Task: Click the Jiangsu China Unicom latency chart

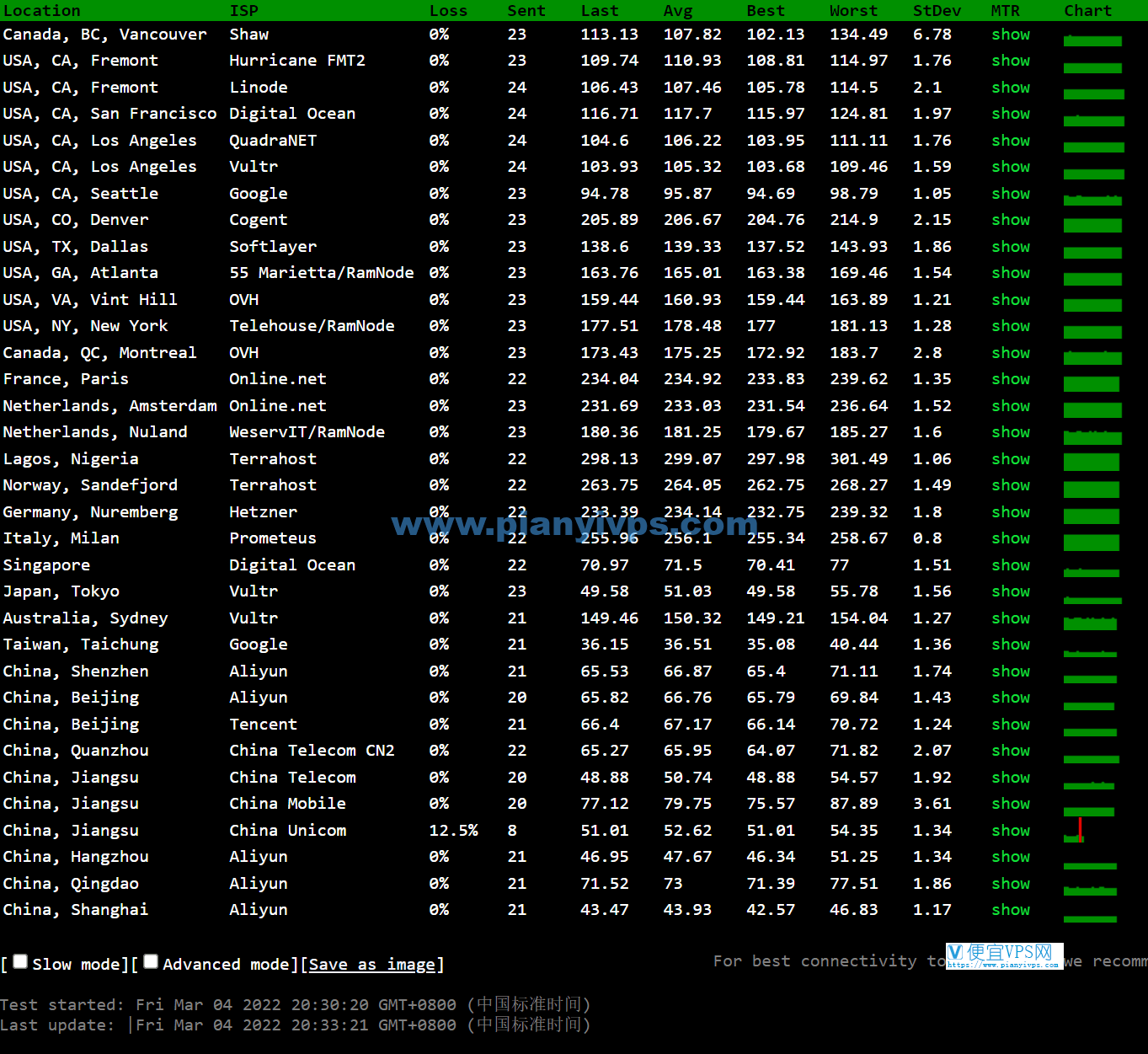Action: [1074, 830]
